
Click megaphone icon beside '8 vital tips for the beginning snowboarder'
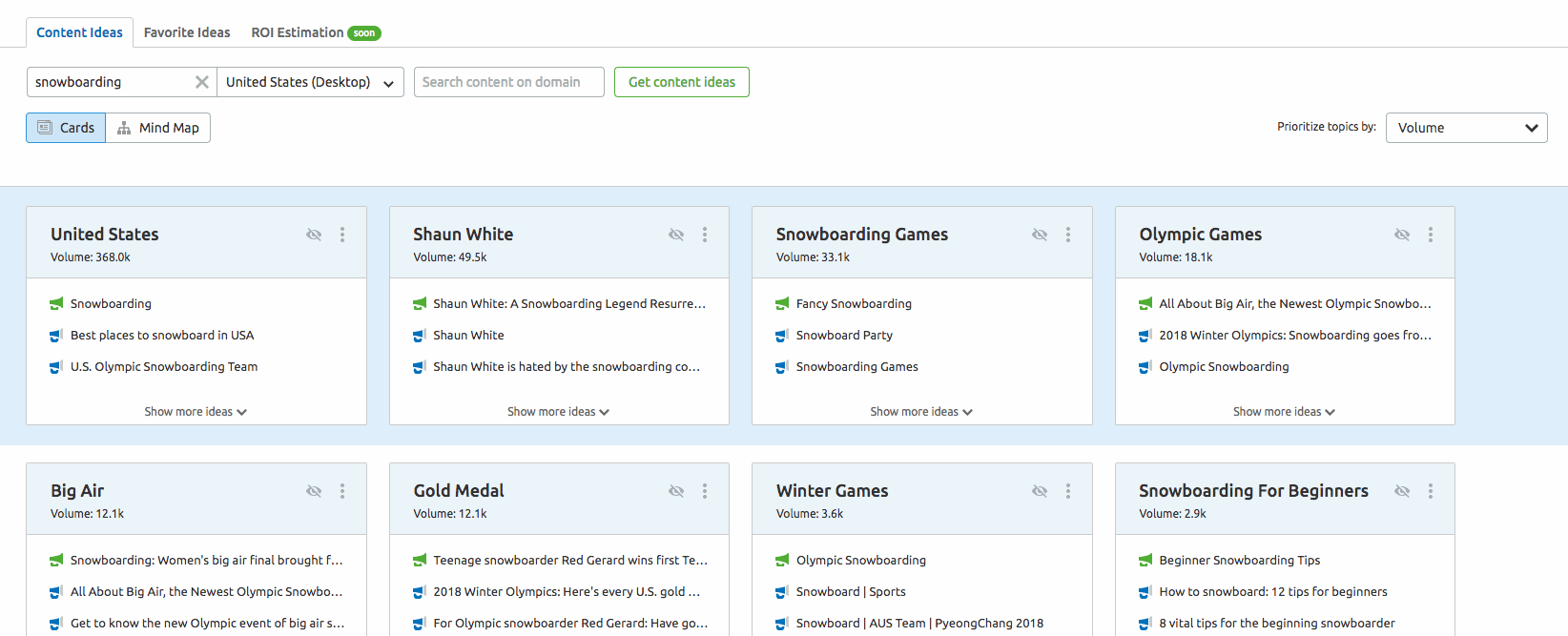(x=1145, y=624)
